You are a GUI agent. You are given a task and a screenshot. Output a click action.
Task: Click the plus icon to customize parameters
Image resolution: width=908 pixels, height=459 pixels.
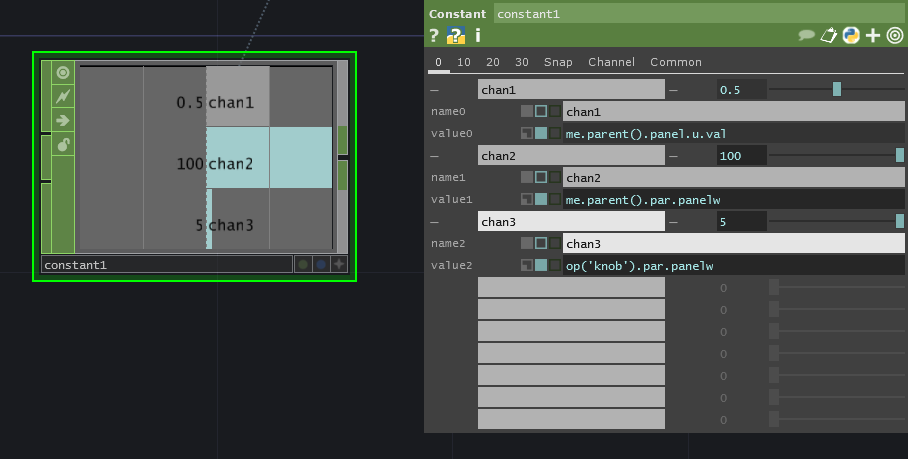click(x=873, y=35)
